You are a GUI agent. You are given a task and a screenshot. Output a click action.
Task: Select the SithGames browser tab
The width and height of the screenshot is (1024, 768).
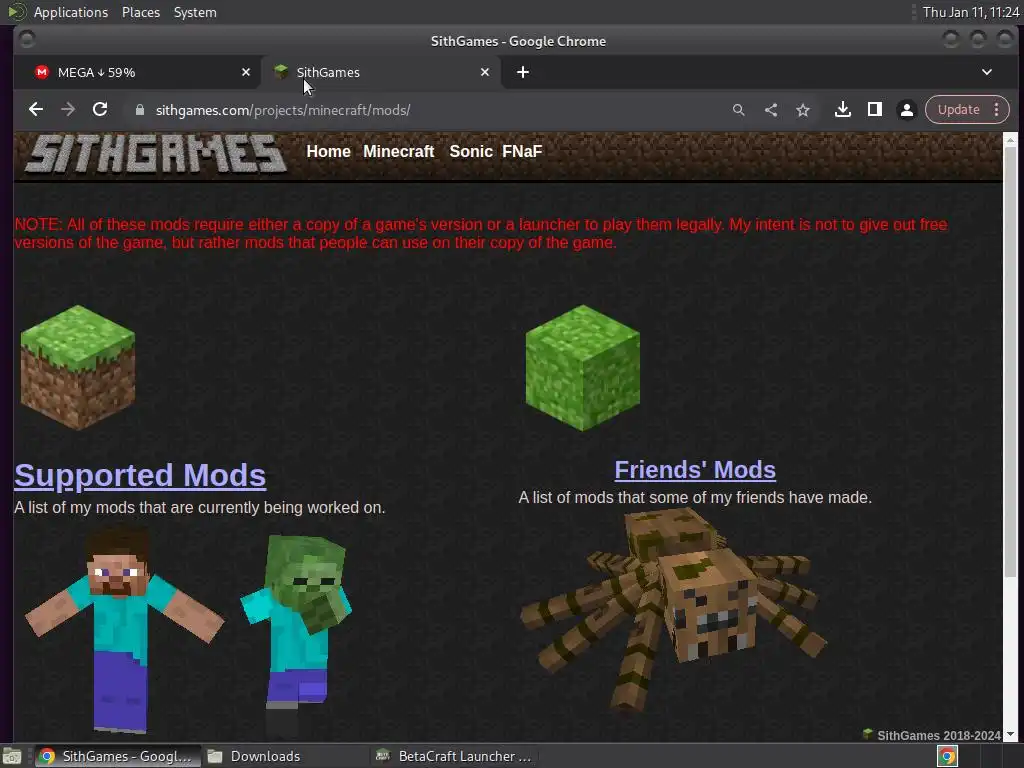click(381, 72)
